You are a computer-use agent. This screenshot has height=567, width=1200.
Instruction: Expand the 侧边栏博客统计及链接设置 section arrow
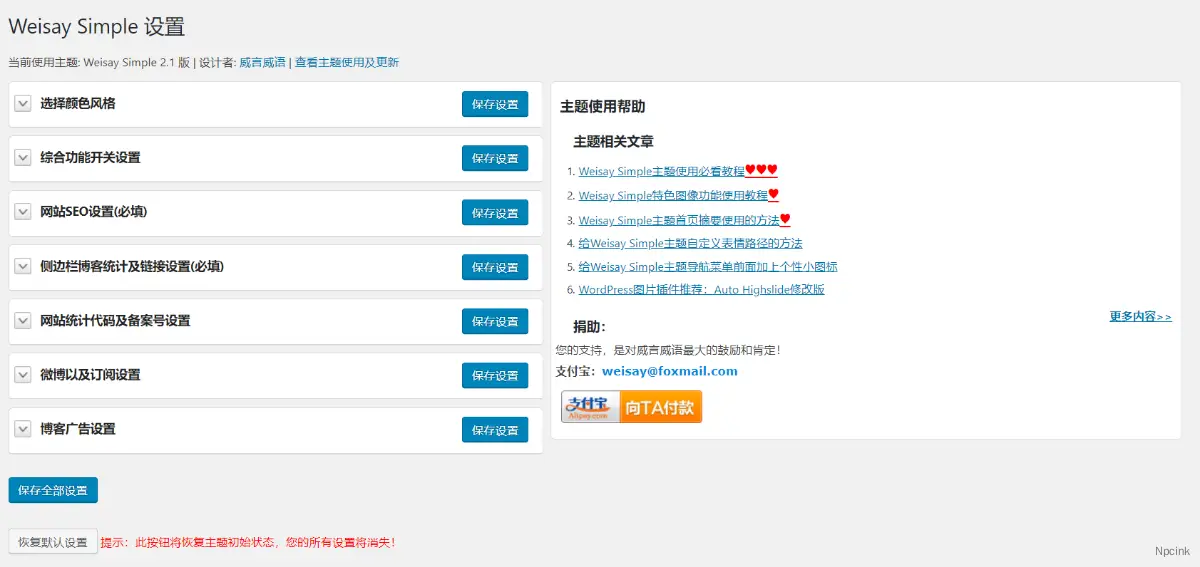coord(24,267)
